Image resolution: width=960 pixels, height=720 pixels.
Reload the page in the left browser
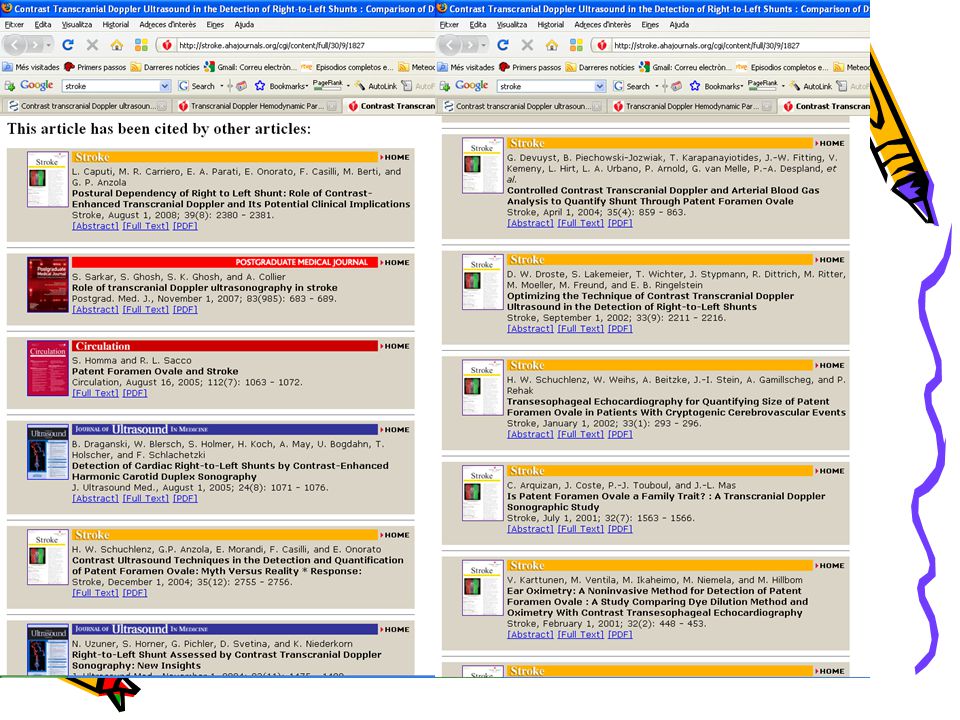(x=68, y=45)
